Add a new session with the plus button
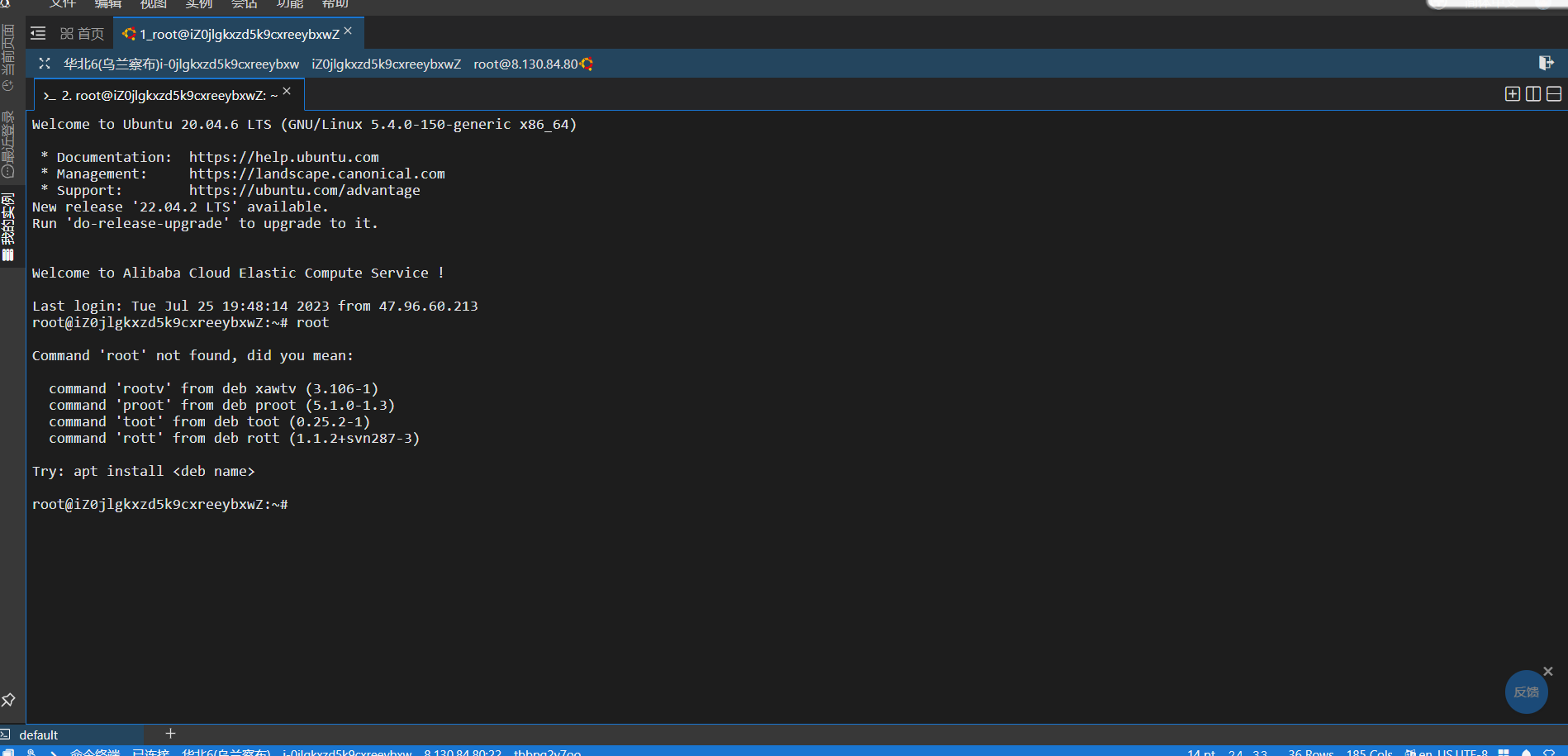 point(170,733)
